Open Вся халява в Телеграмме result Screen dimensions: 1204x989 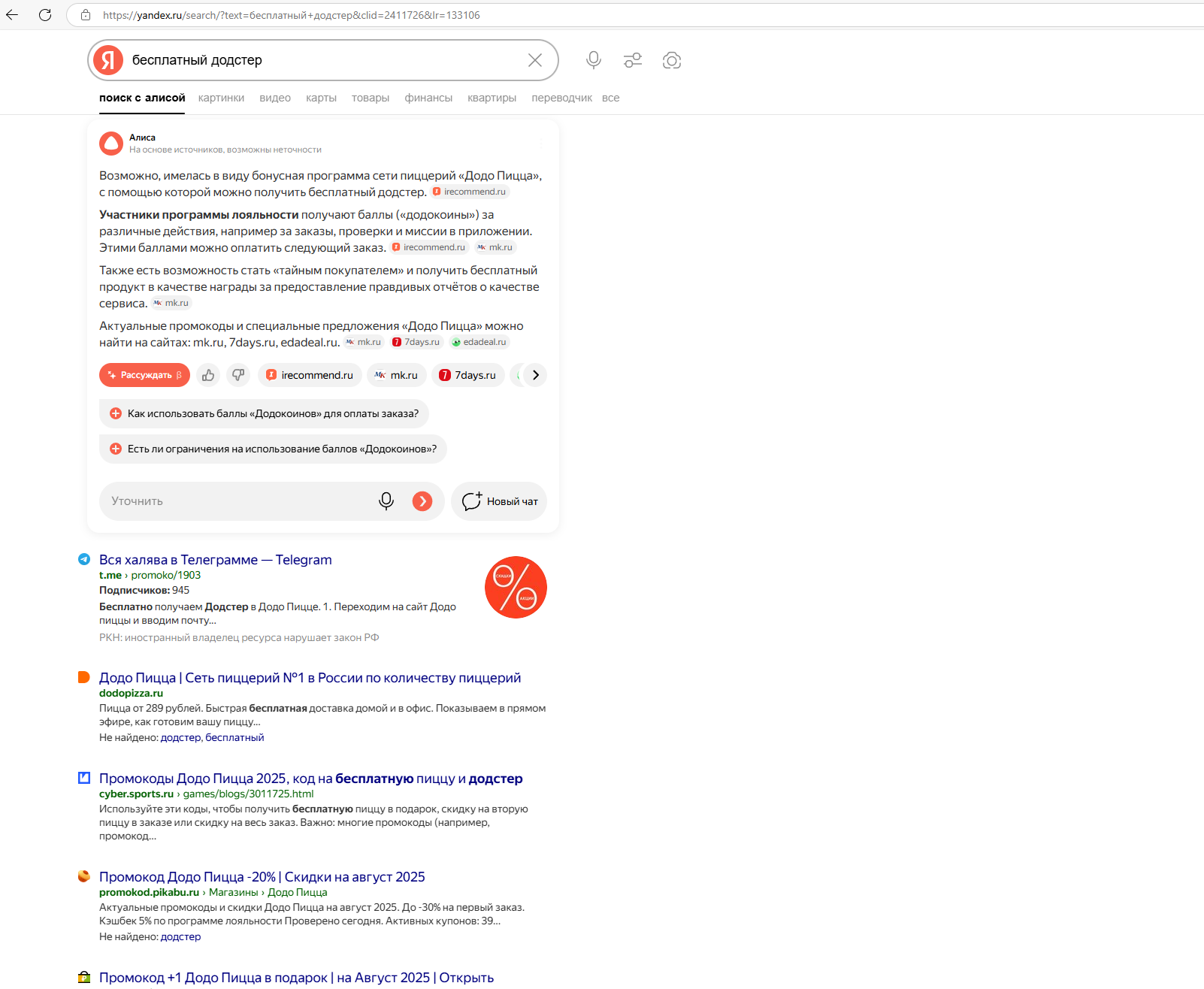click(x=215, y=560)
